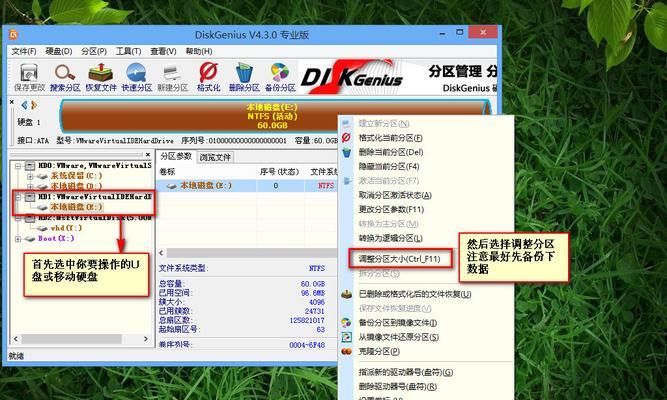Click the 序号(状态) column header
The image size is (667, 400).
point(279,172)
